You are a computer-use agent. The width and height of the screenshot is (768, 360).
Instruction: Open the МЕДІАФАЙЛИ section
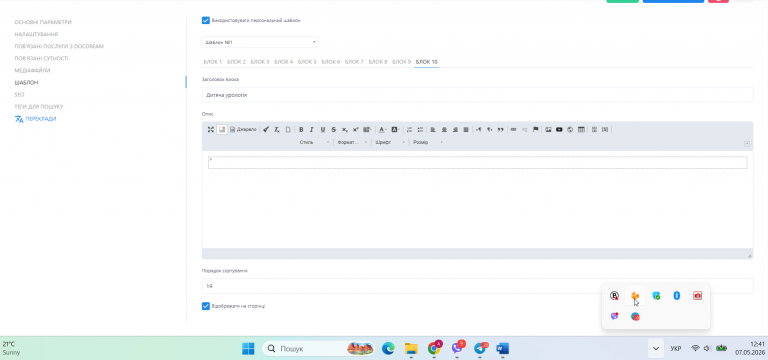32,71
